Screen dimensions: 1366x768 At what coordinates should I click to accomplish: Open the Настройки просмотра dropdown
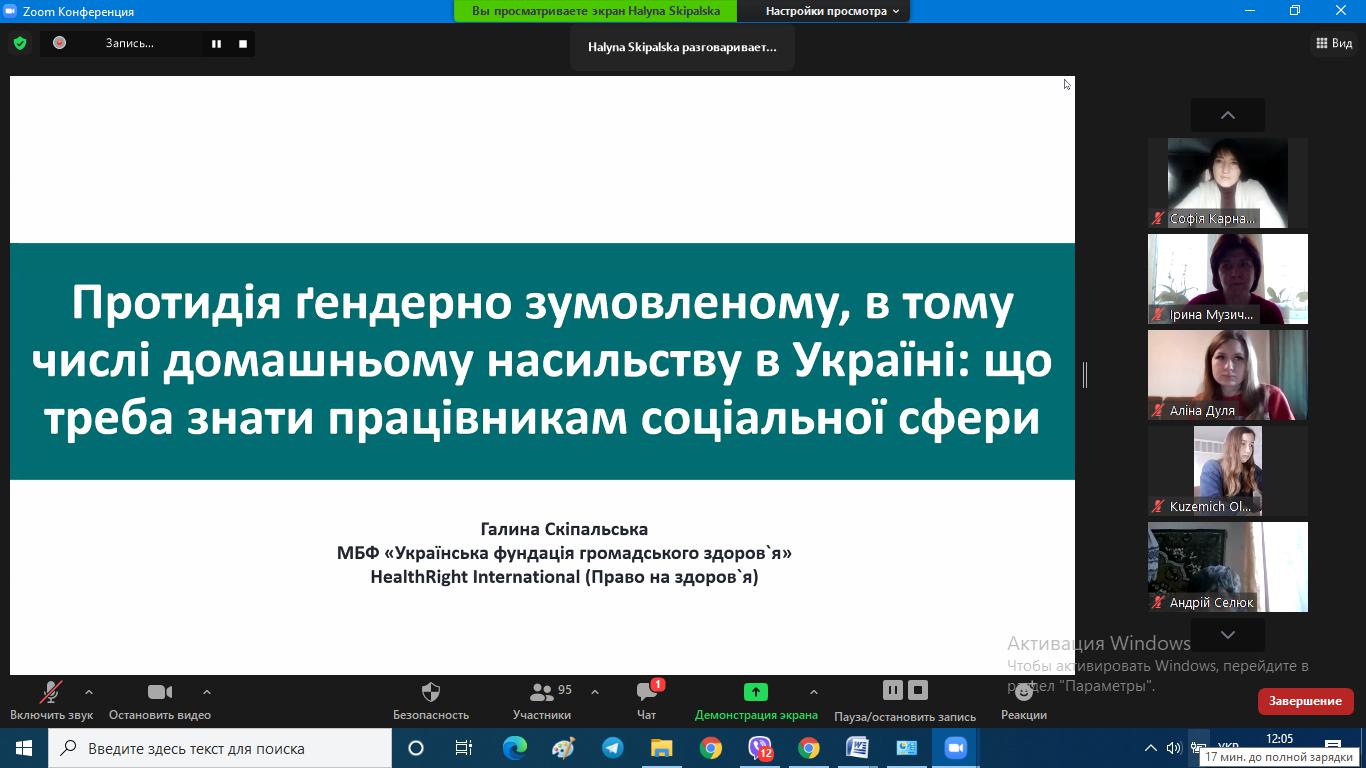(x=832, y=11)
